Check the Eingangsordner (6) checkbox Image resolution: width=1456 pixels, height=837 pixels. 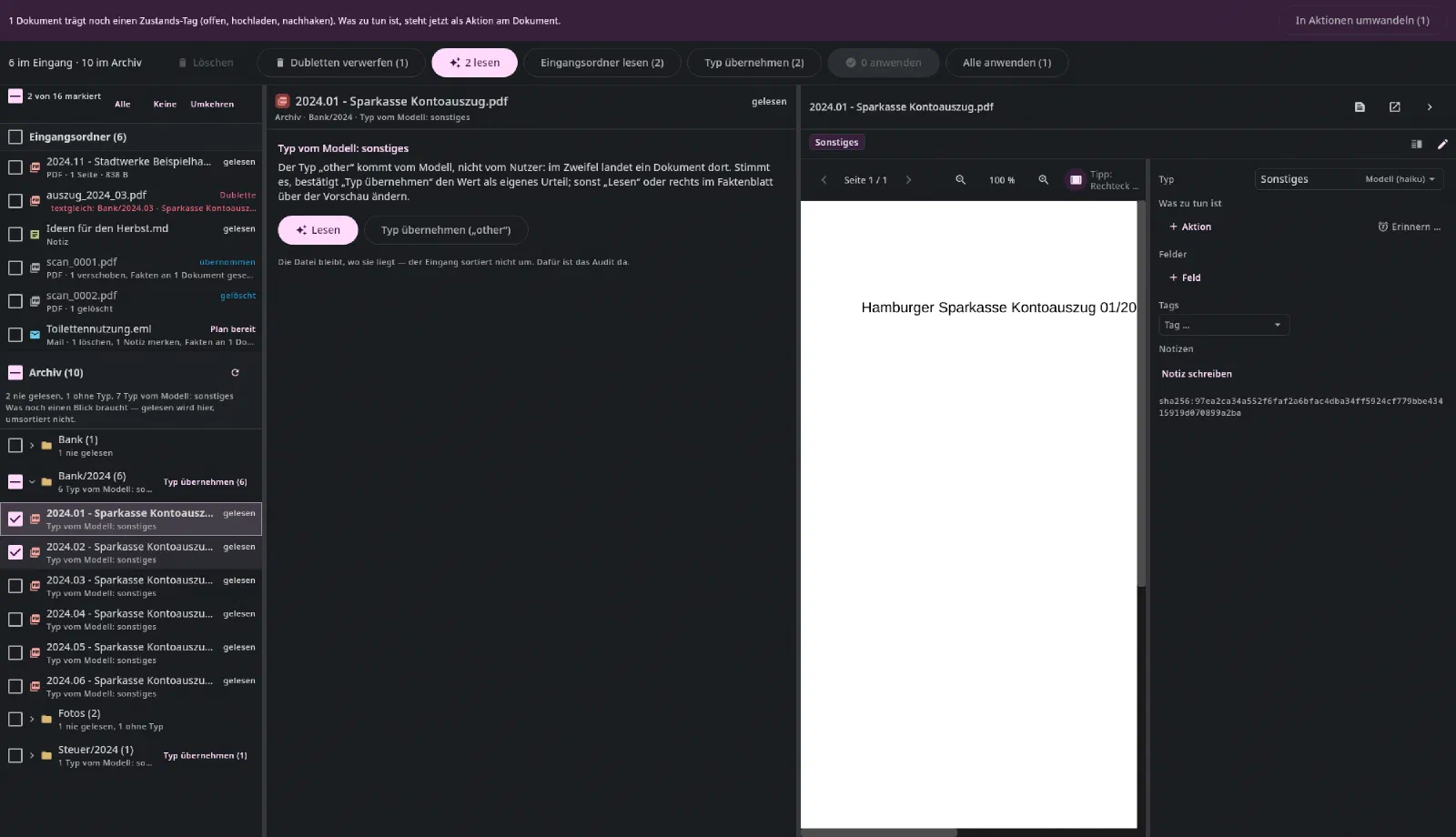point(15,136)
